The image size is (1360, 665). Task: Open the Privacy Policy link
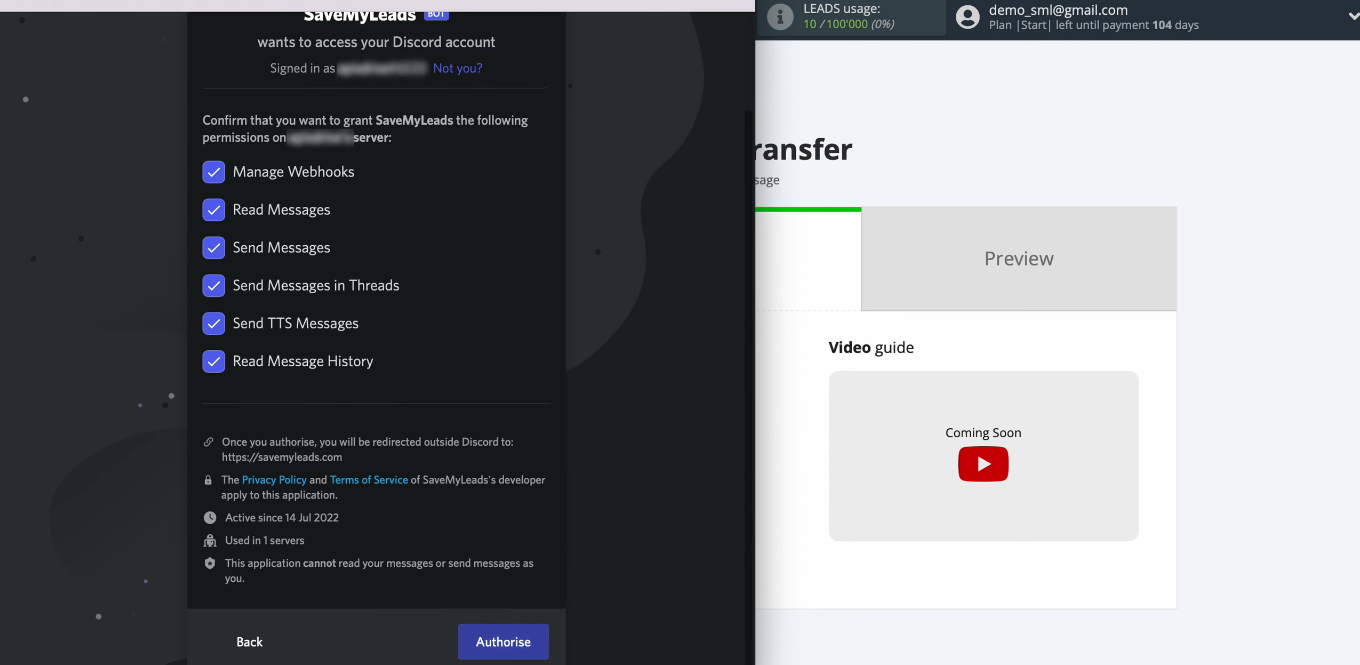[x=274, y=480]
